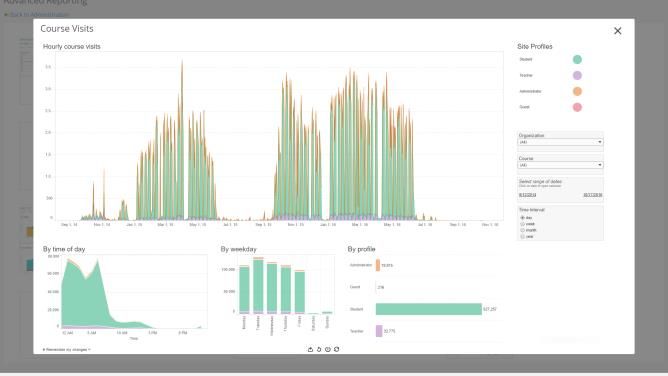Click the Administrator profile color circle

tap(577, 91)
